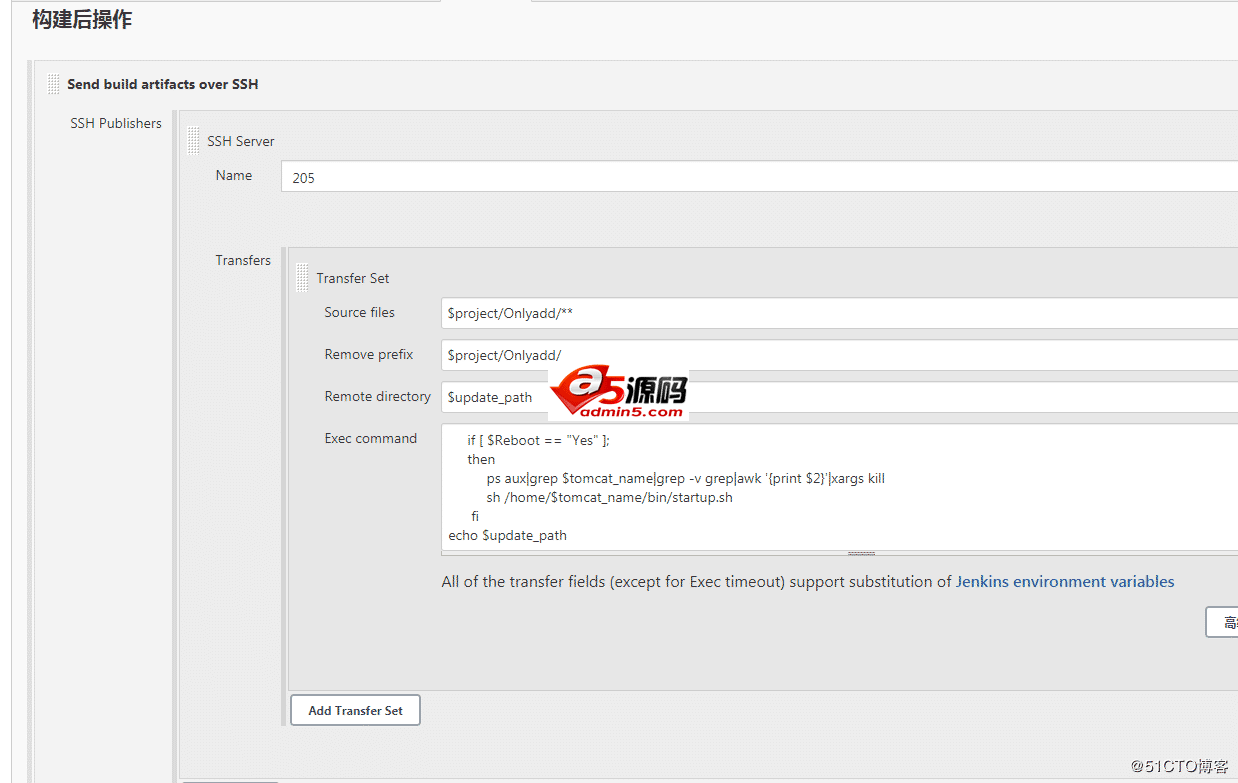Click the Add Transfer Set button
Screen dimensions: 1238x783
click(355, 710)
